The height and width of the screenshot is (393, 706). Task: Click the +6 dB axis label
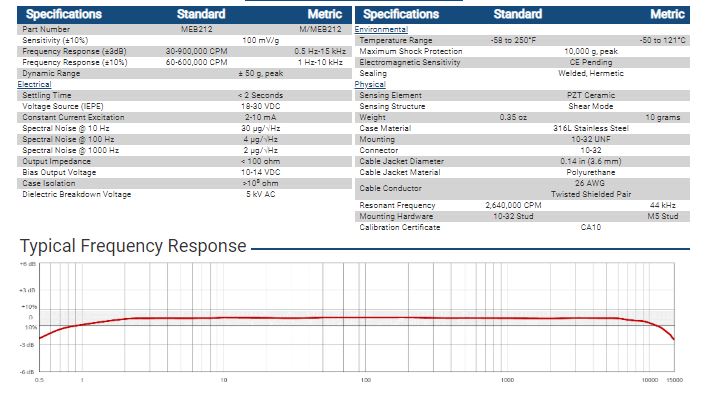[27, 264]
